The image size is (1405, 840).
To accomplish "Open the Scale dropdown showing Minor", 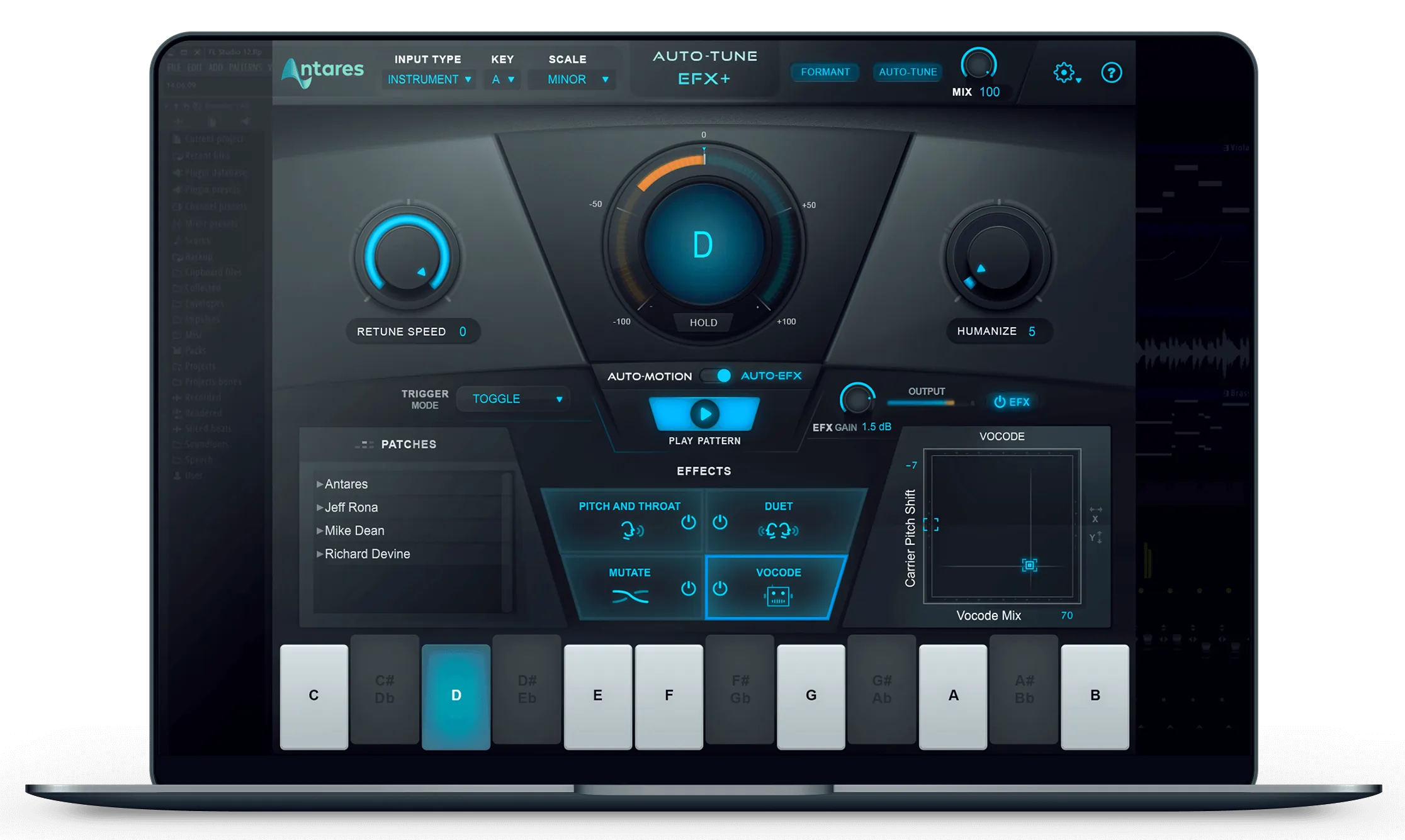I will click(570, 79).
